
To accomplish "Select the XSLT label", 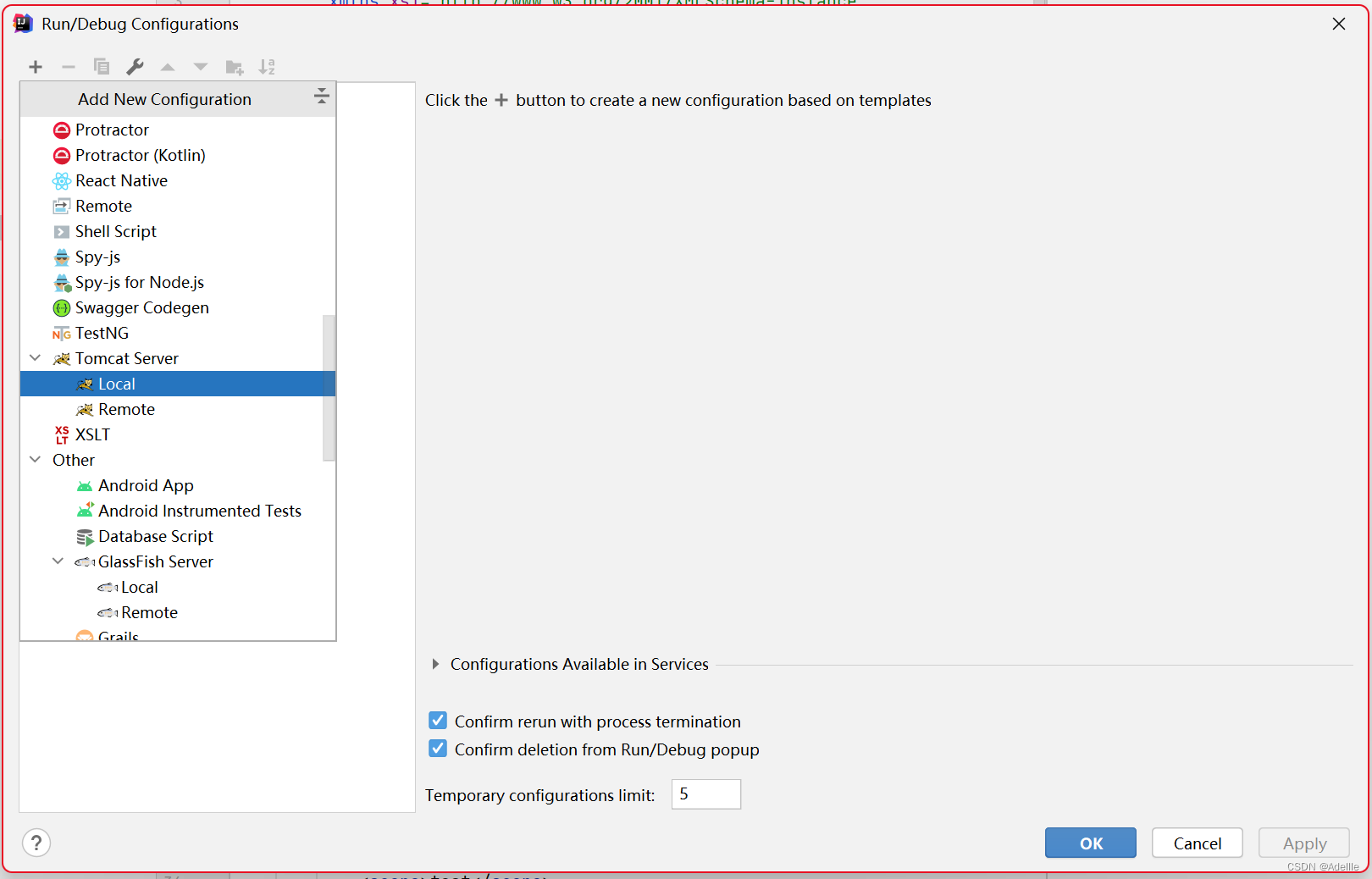I will (x=93, y=434).
